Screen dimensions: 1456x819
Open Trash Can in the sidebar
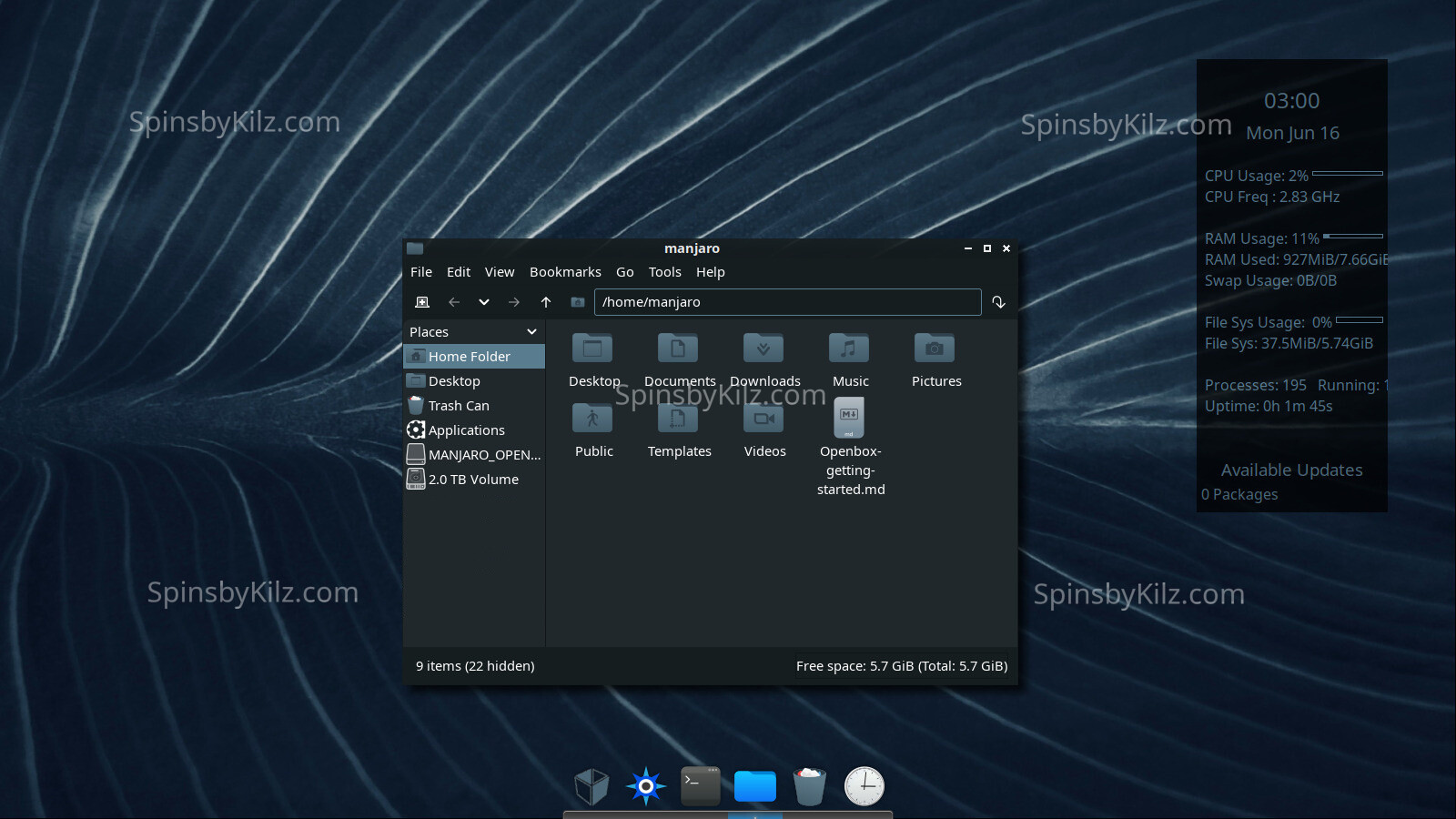click(x=474, y=406)
